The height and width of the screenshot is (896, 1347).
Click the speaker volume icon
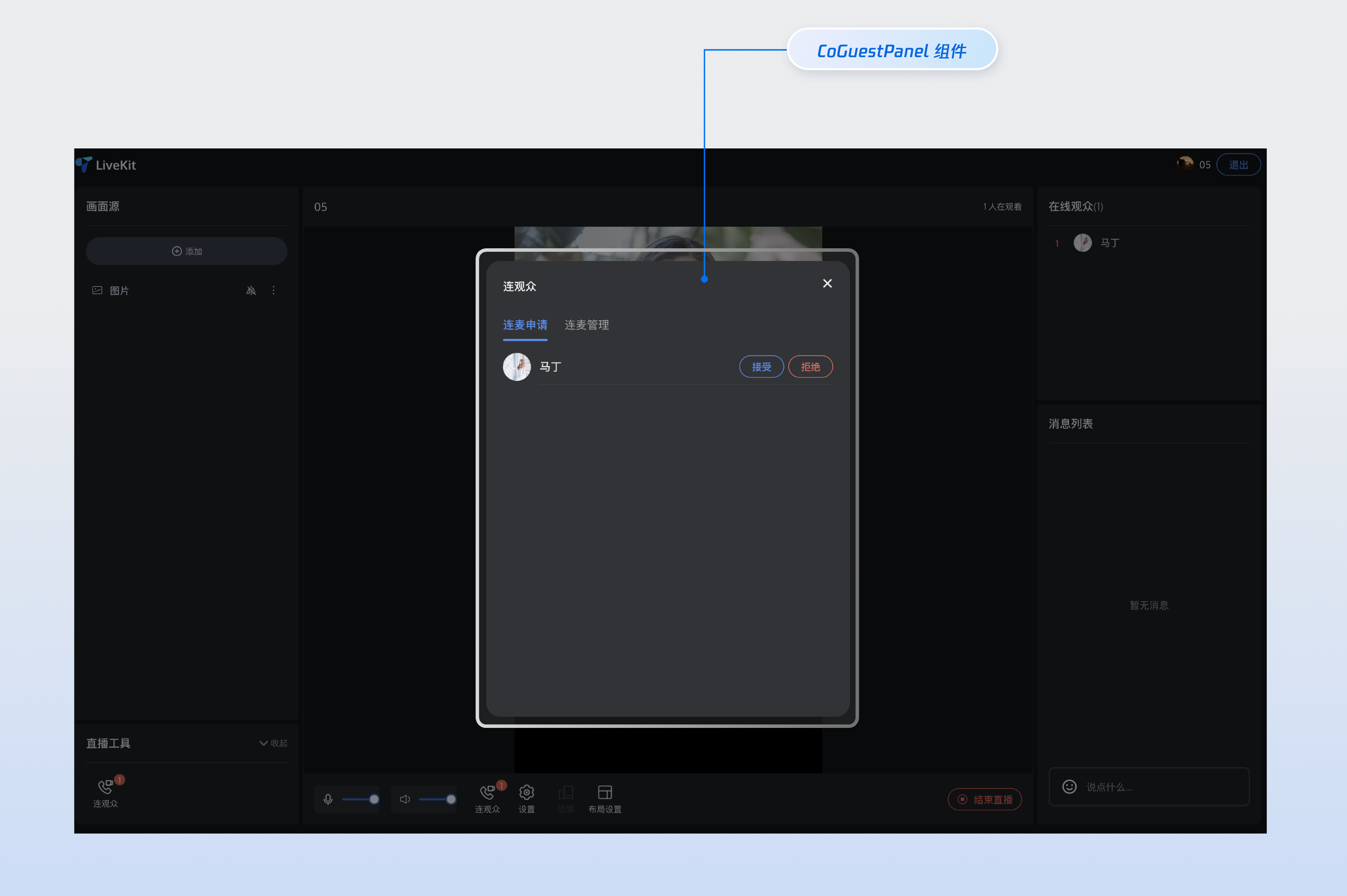click(x=405, y=799)
